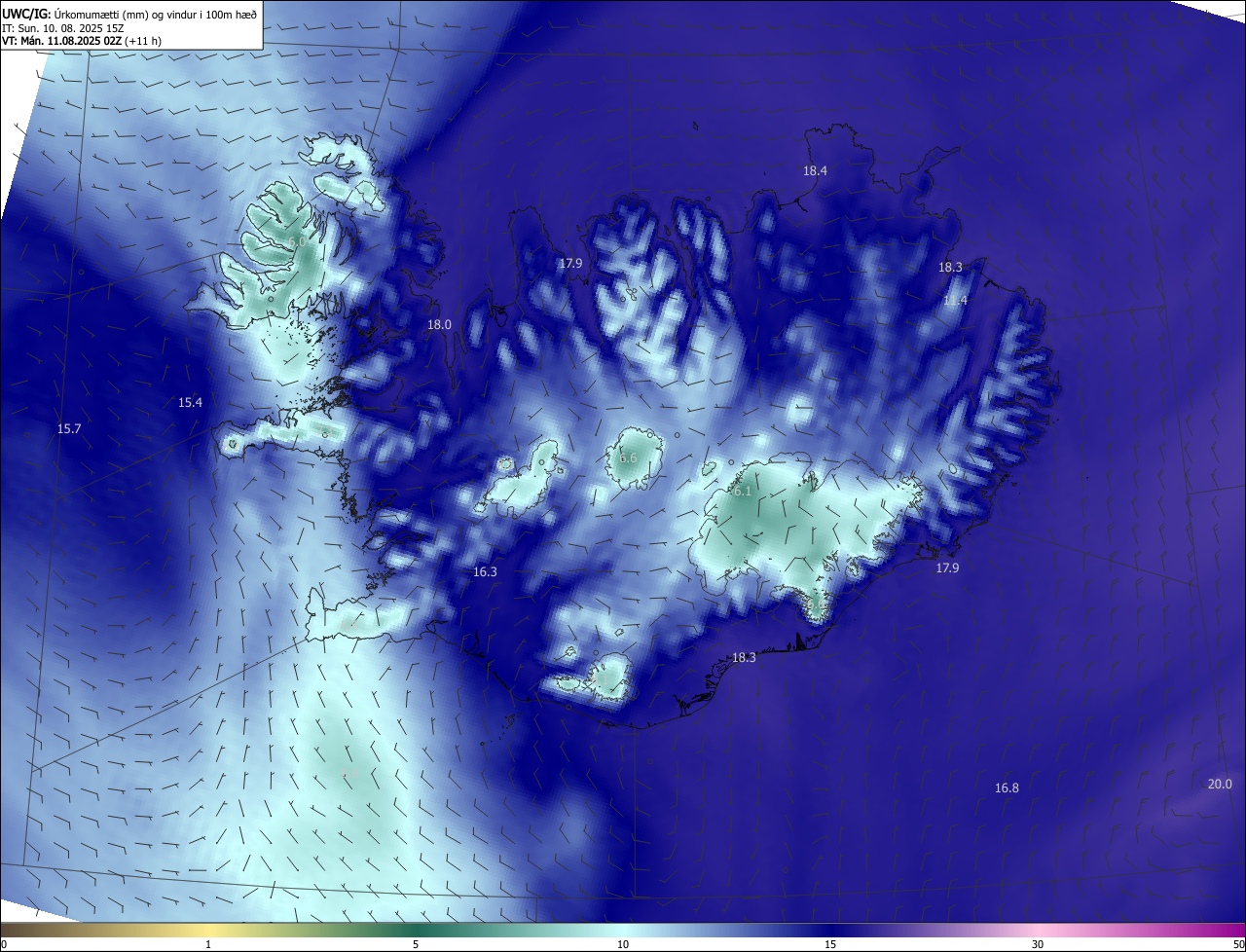Click the 17.9 value on the southeast coast

tap(947, 568)
